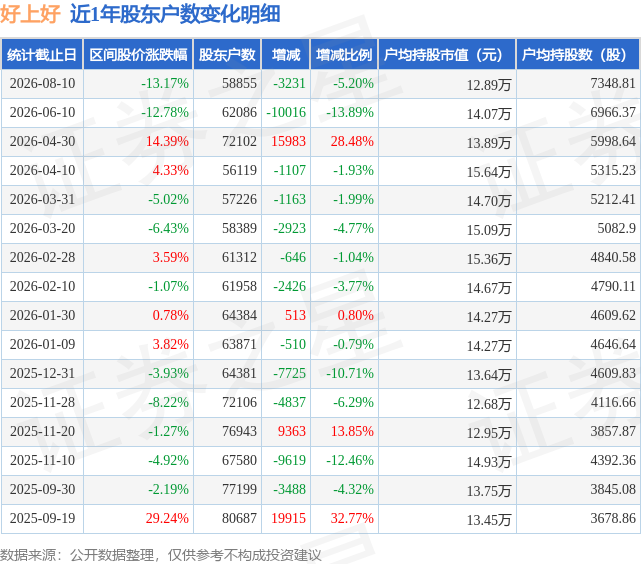Image resolution: width=641 pixels, height=564 pixels.
Task: Click the 区间股价涨跌幅 column header
Action: tap(138, 54)
